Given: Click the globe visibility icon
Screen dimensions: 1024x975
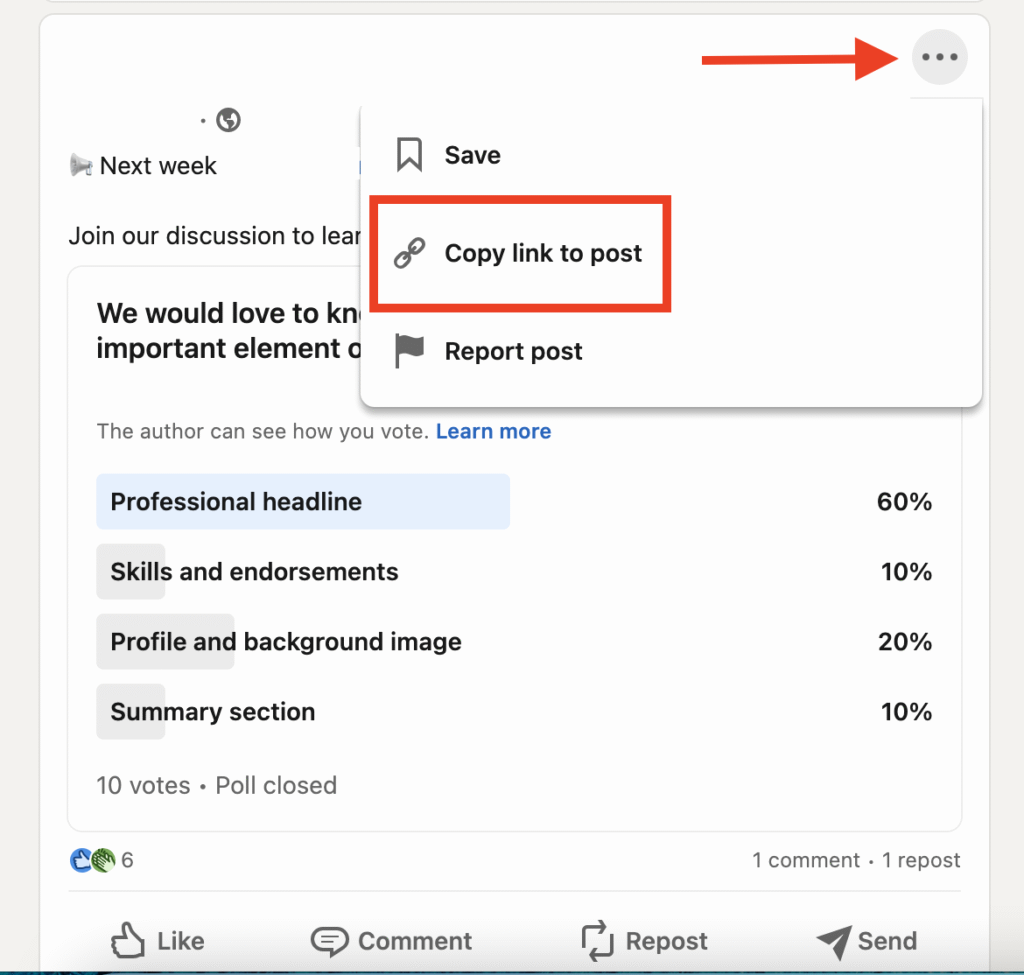Looking at the screenshot, I should coord(228,121).
